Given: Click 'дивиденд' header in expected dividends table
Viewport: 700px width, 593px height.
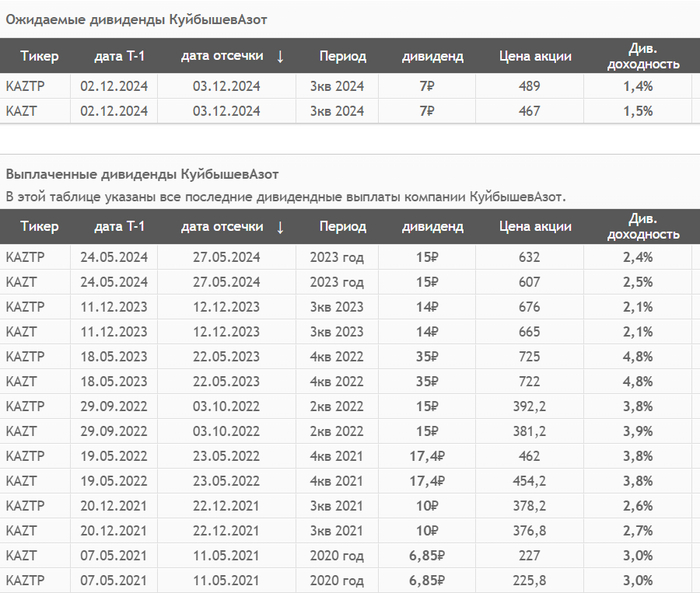Looking at the screenshot, I should [x=433, y=57].
